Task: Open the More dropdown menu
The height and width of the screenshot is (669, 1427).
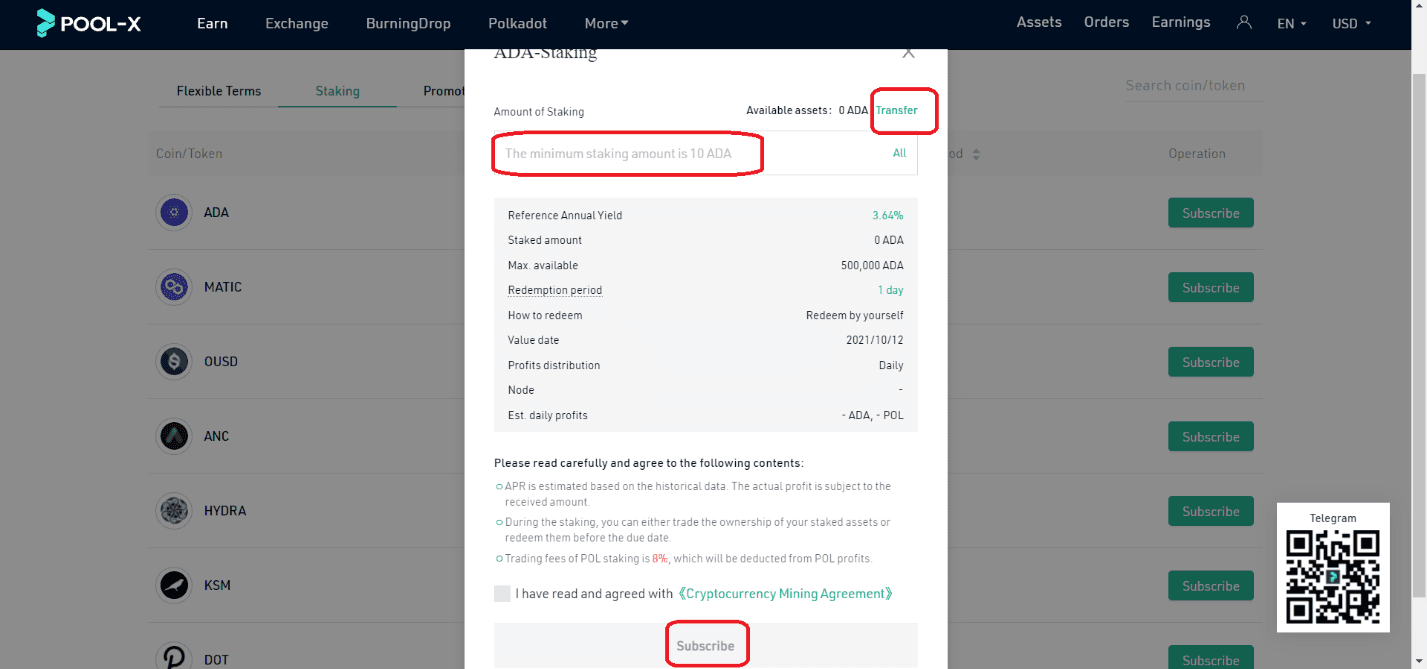Action: pos(606,23)
